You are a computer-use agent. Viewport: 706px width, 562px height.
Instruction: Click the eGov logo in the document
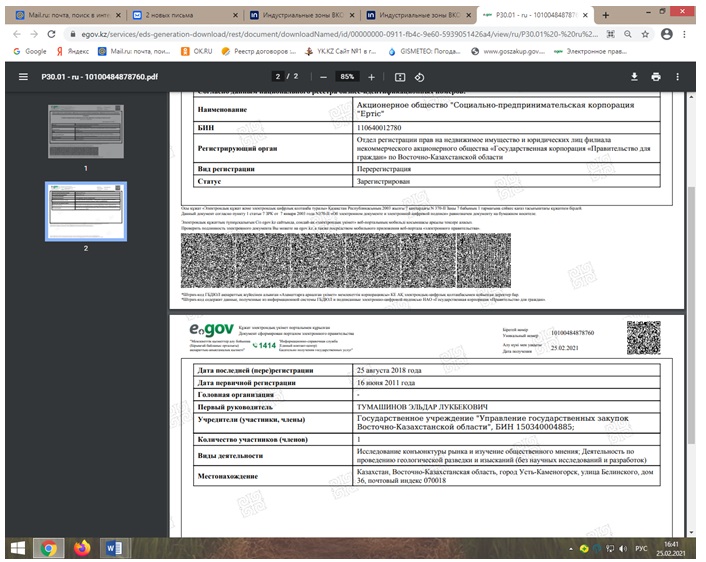212,330
